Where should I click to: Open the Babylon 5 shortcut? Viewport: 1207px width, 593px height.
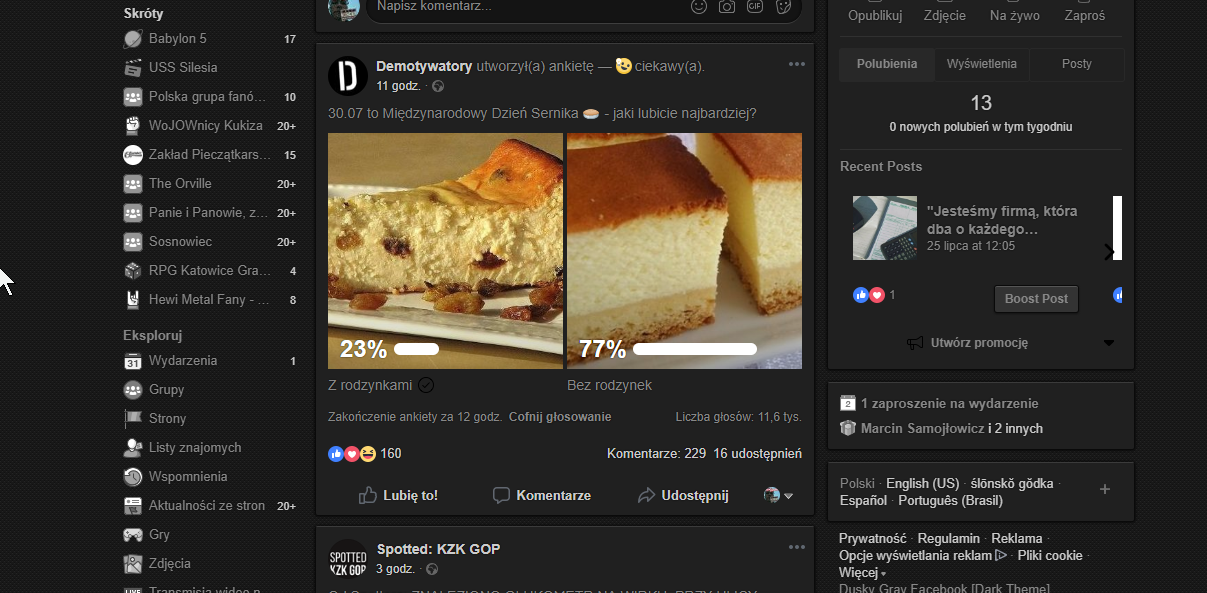[177, 39]
